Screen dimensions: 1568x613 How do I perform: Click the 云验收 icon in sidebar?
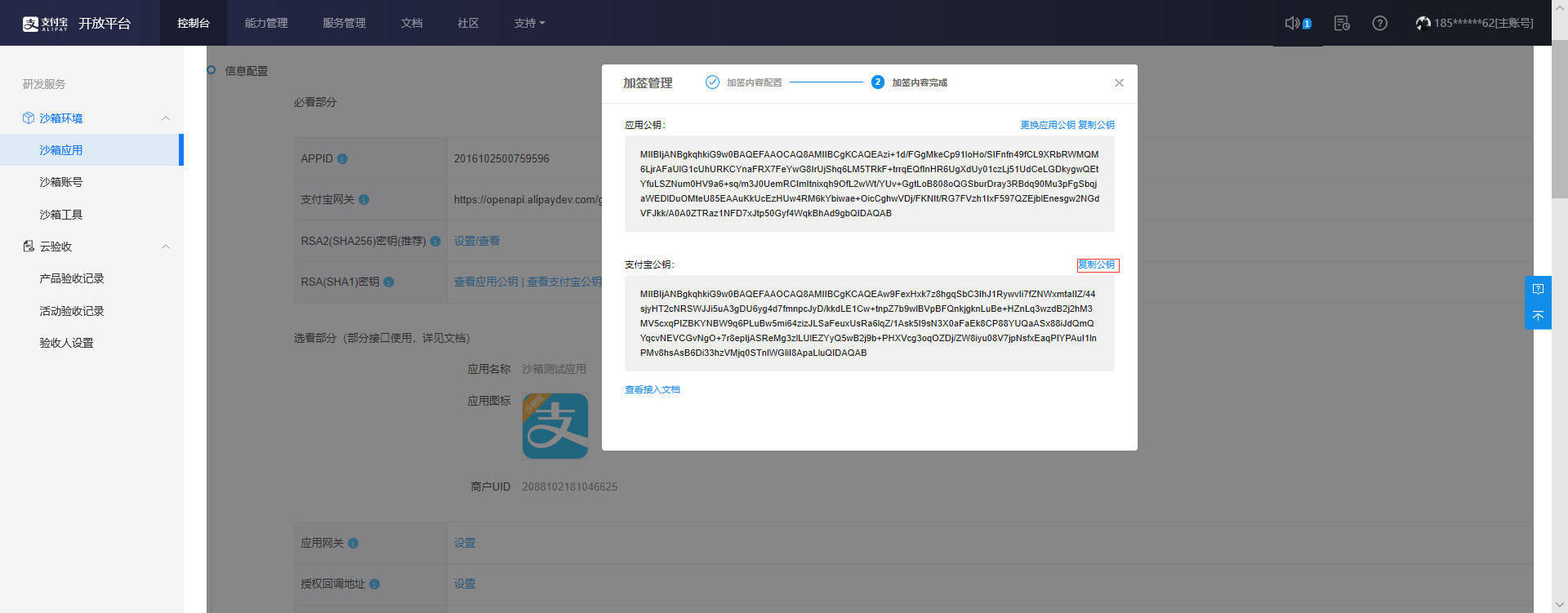click(29, 247)
